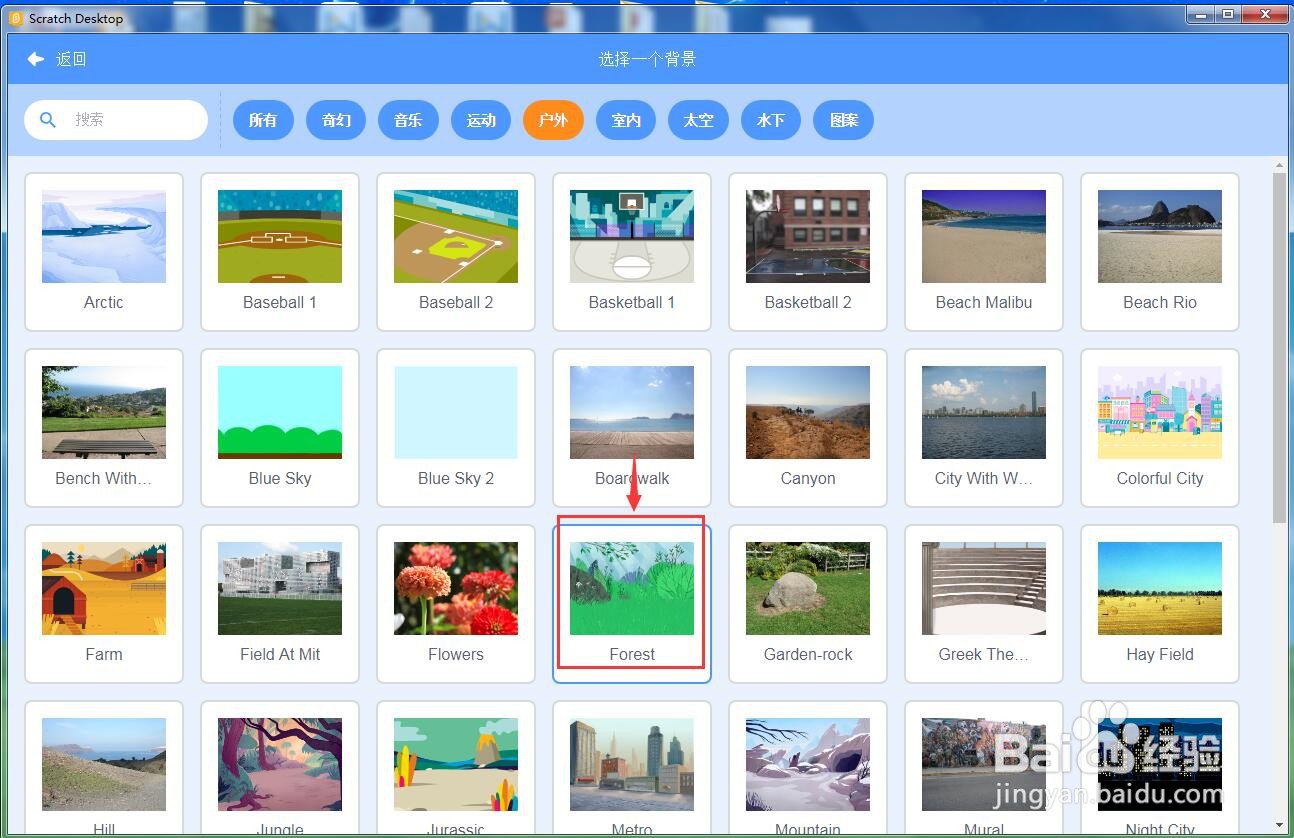Show 水下 category backdrops
Image resolution: width=1294 pixels, height=838 pixels.
[771, 120]
